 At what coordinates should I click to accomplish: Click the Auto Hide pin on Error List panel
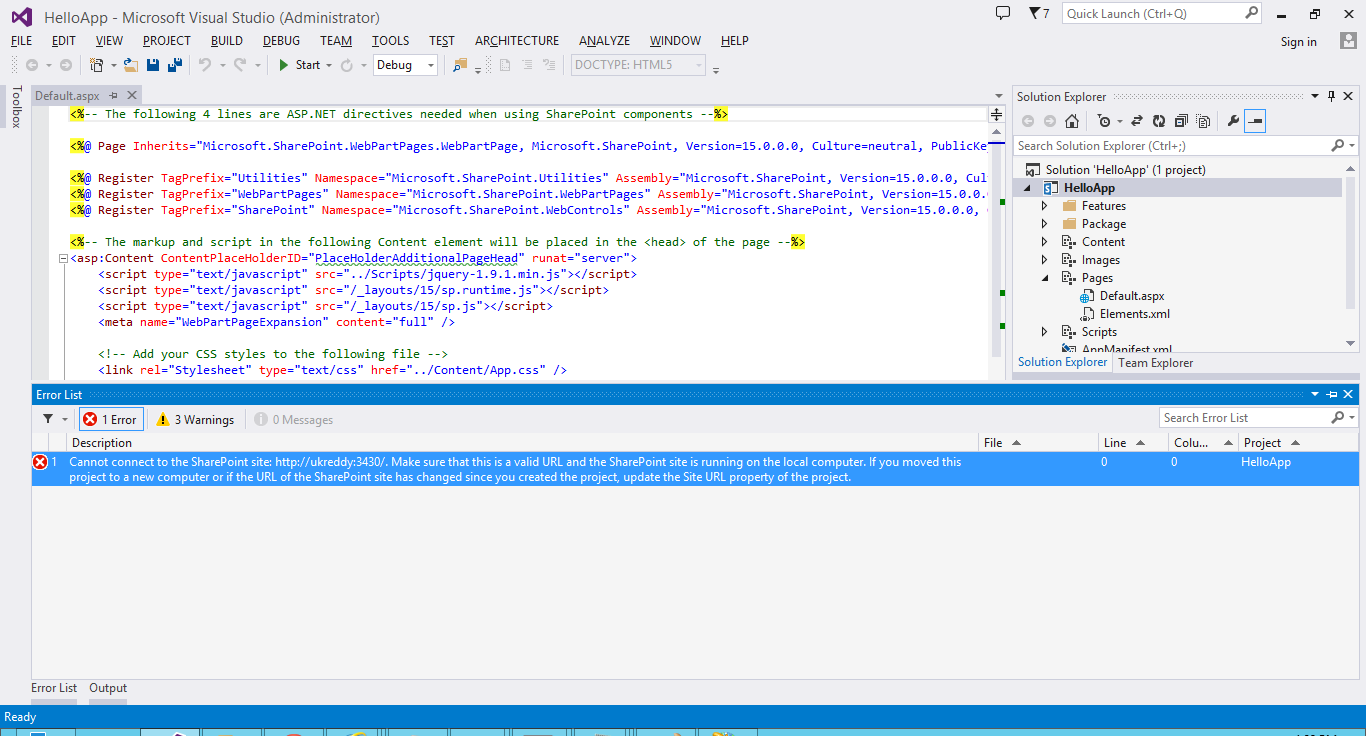[1332, 395]
